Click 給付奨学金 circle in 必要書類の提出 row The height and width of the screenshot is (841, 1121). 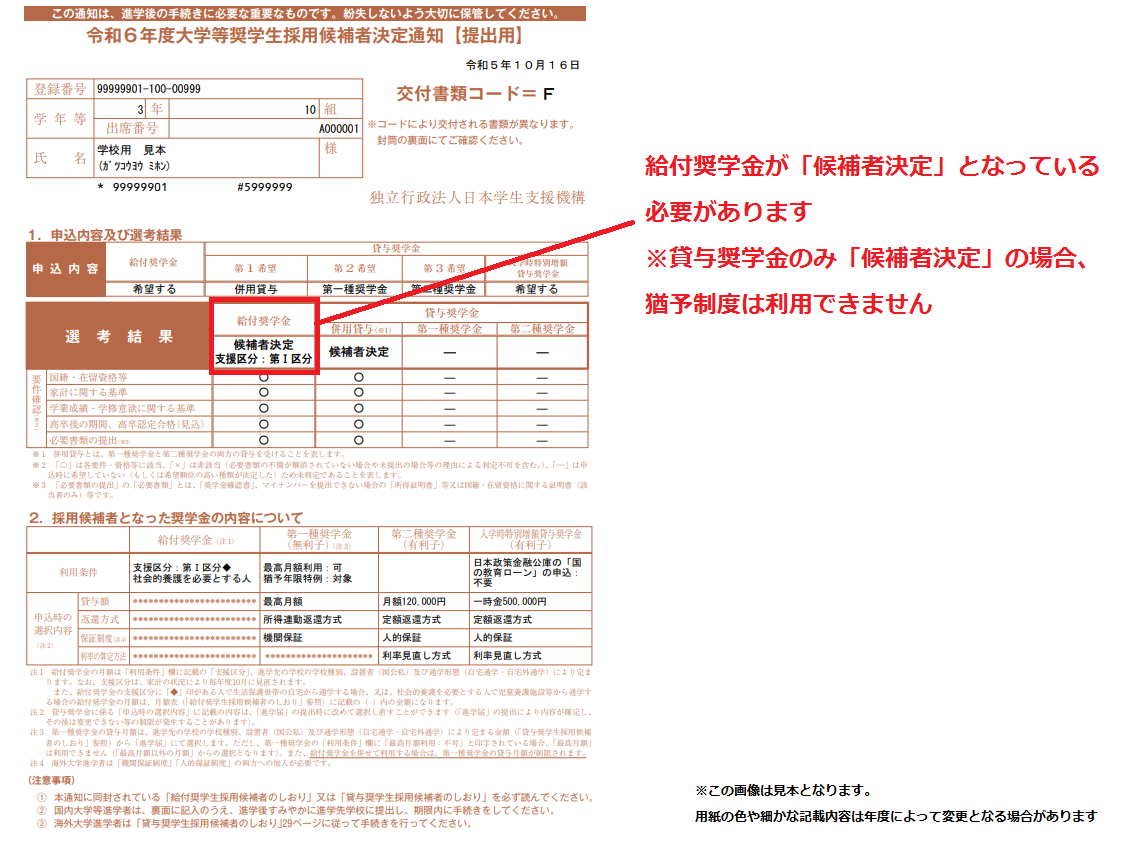[264, 439]
